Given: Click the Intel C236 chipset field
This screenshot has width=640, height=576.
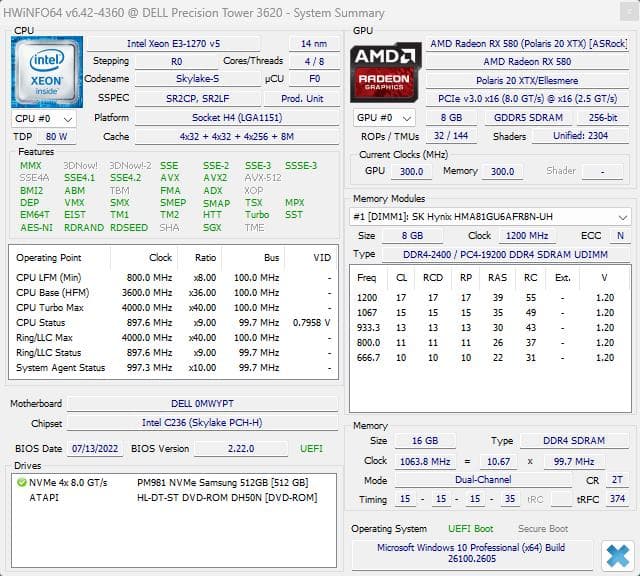Looking at the screenshot, I should click(202, 423).
